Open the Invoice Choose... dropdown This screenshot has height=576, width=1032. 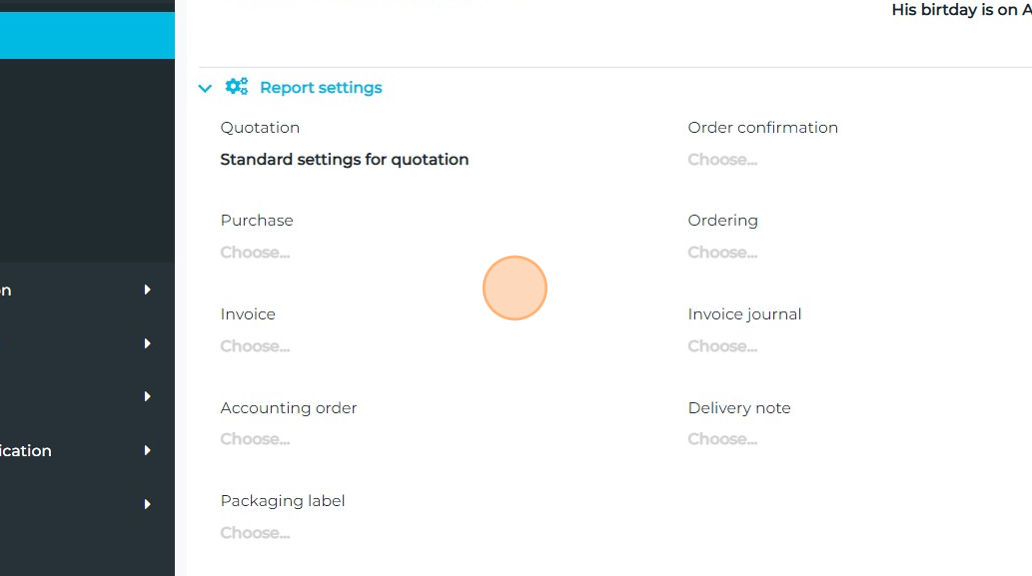255,347
